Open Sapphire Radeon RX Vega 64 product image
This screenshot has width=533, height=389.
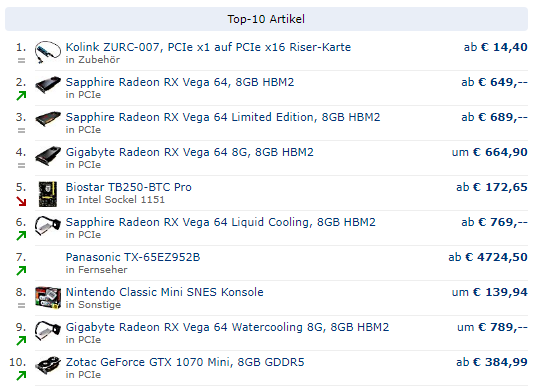point(48,85)
